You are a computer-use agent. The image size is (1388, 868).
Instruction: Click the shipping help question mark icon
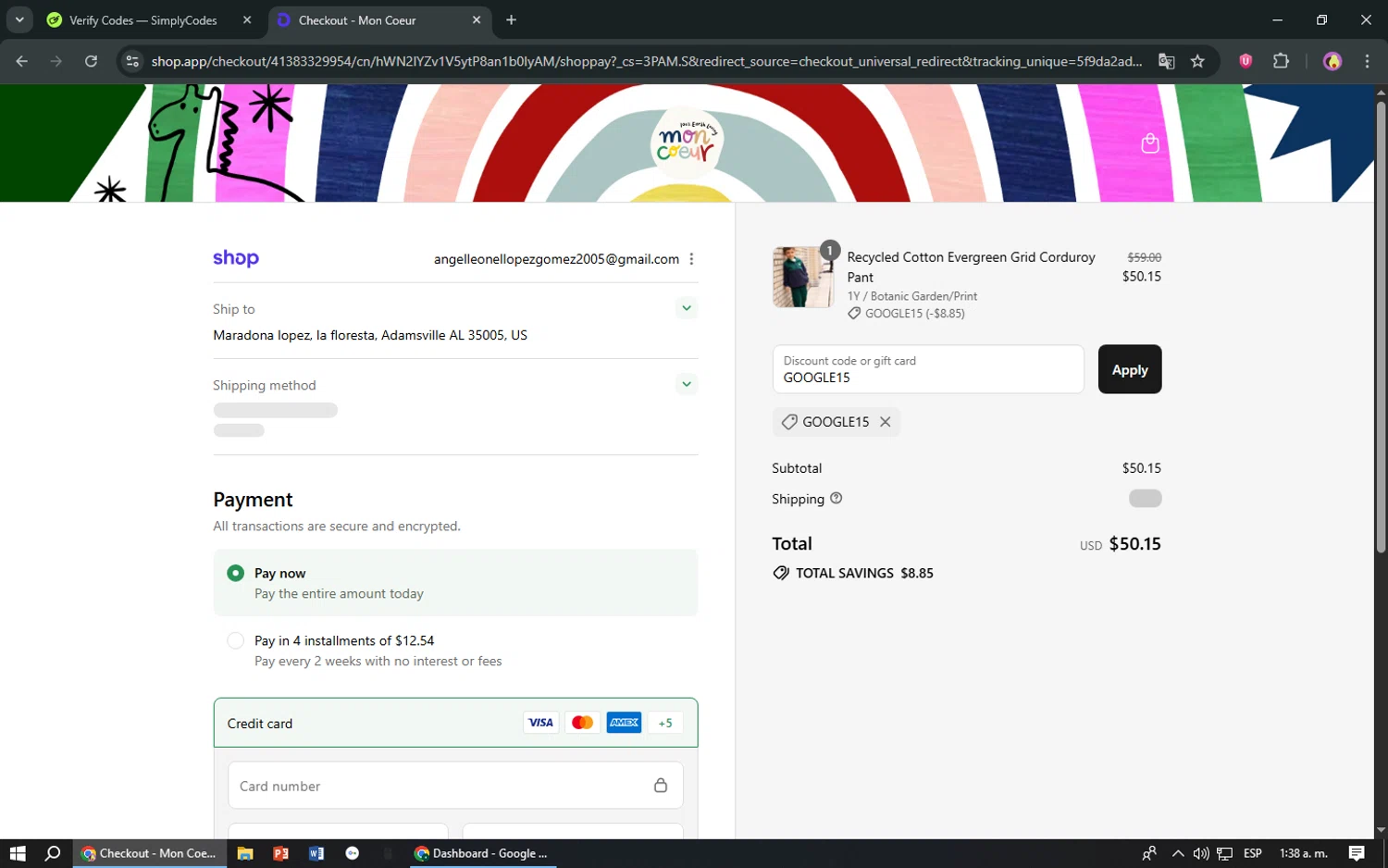coord(837,498)
